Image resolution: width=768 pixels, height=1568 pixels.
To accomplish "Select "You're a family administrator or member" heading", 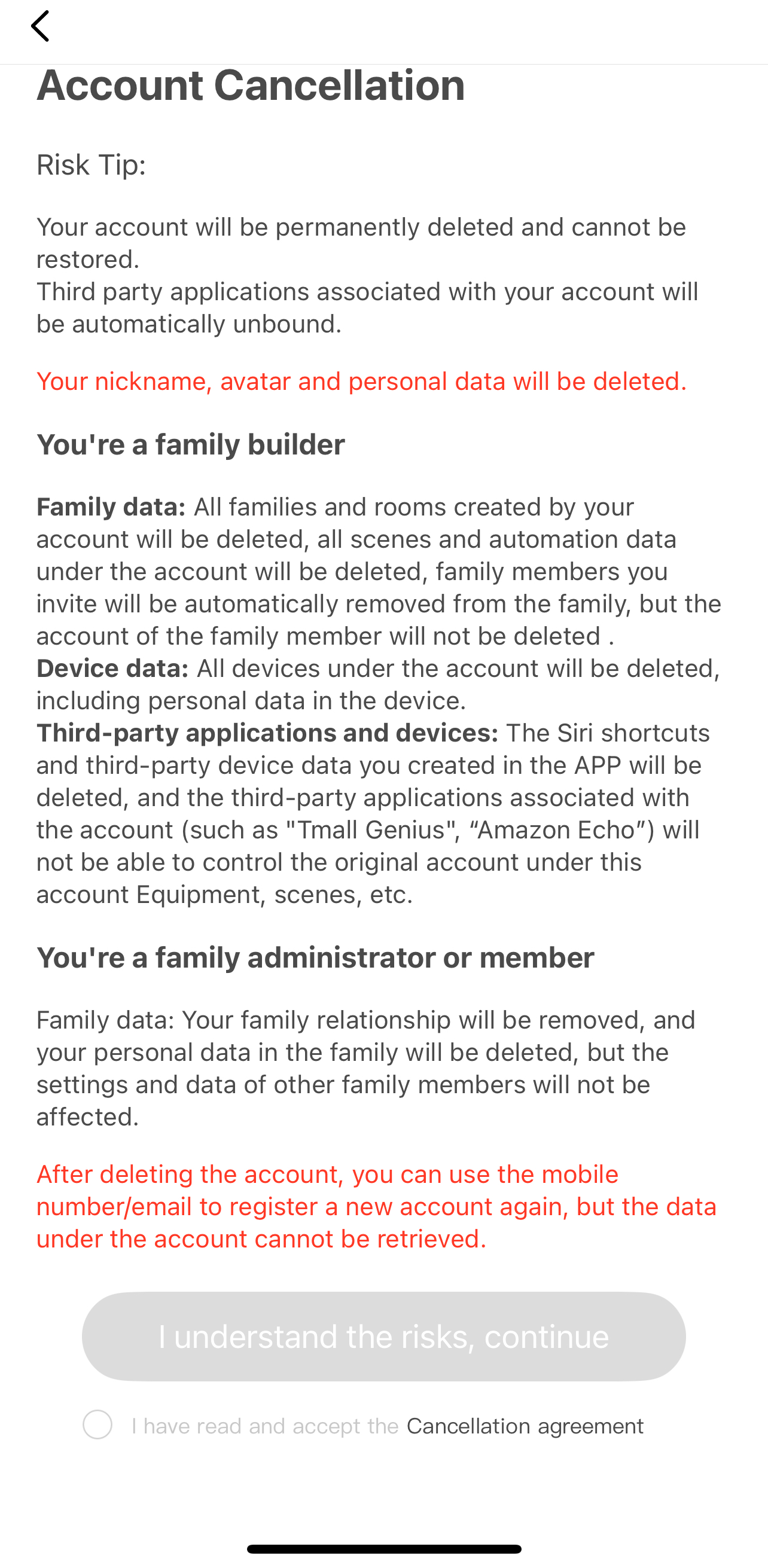I will 315,958.
